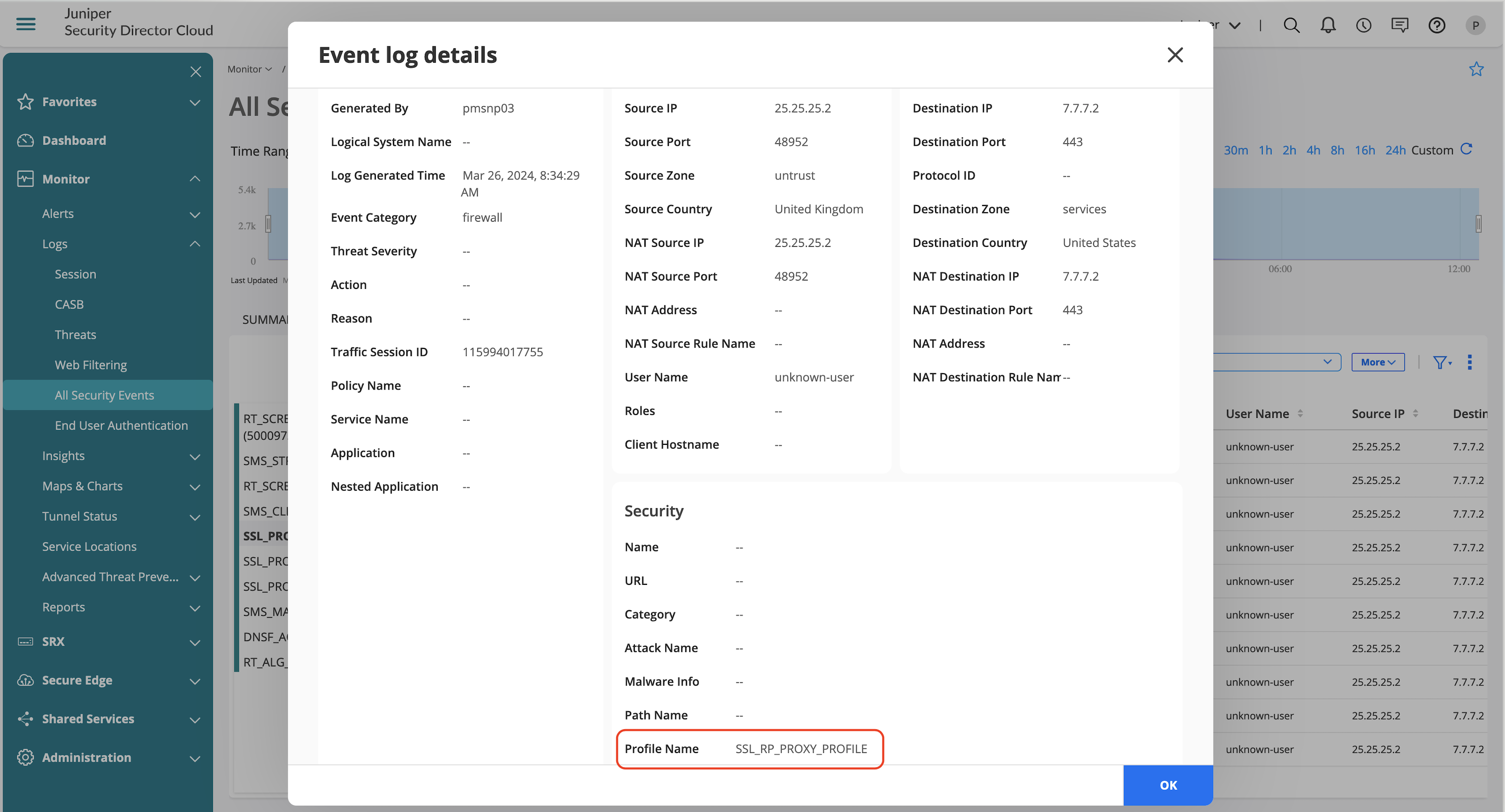Collapse the Logs submenu
1505x812 pixels.
click(195, 244)
